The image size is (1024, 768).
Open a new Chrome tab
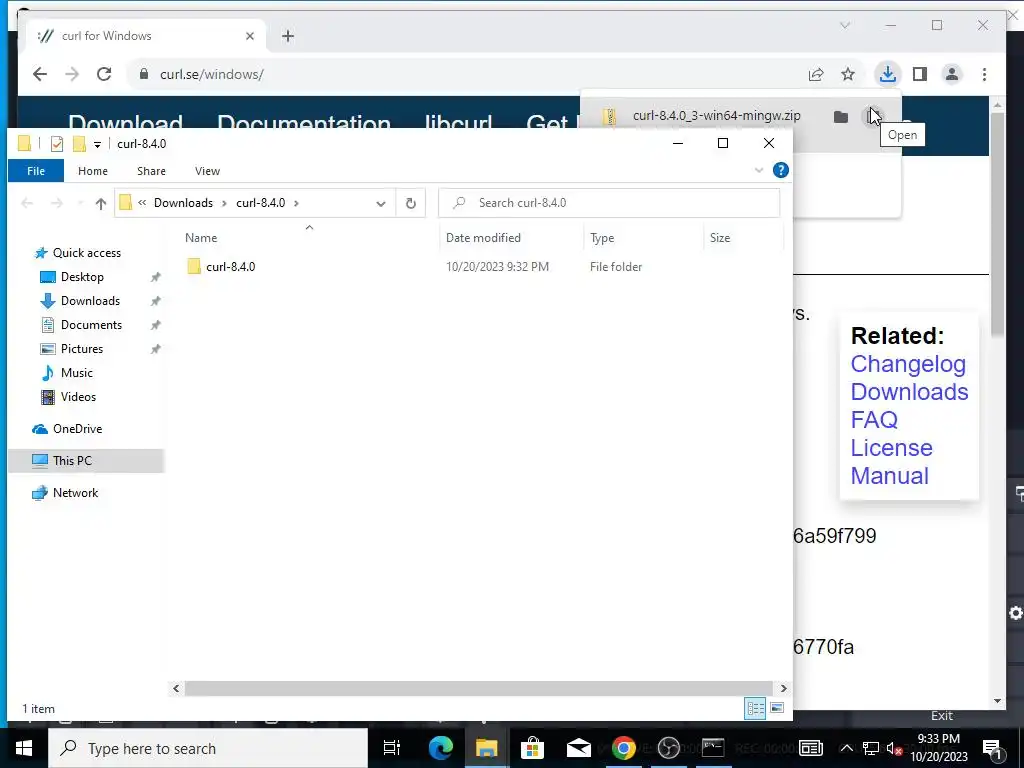(288, 36)
